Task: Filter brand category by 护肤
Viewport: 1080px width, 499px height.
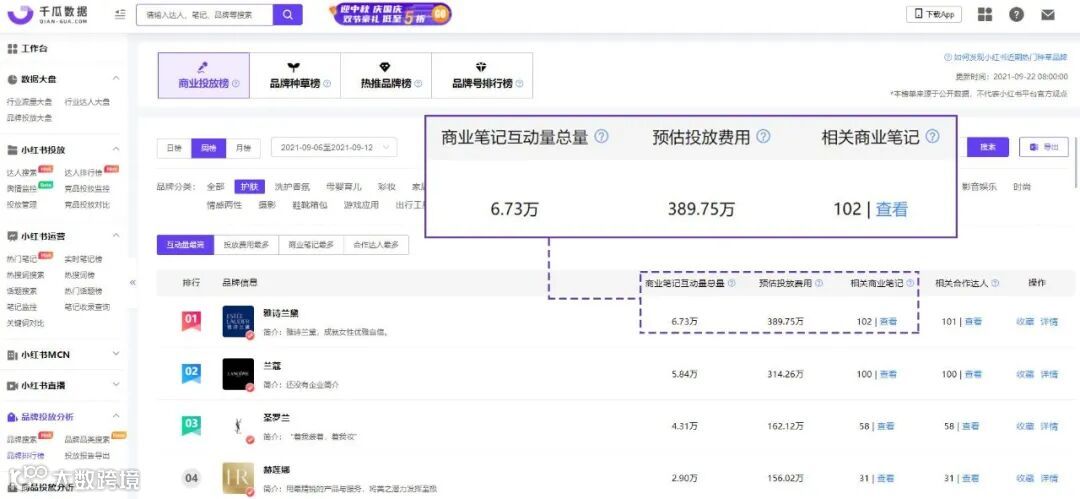Action: [x=249, y=187]
